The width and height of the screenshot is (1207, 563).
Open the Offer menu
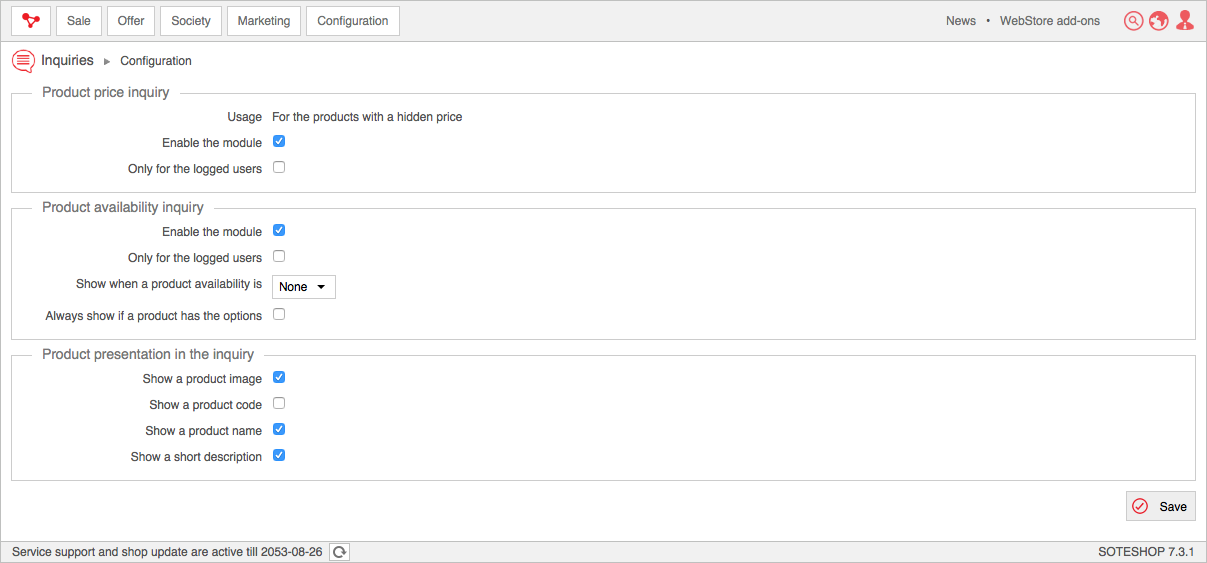tap(131, 21)
